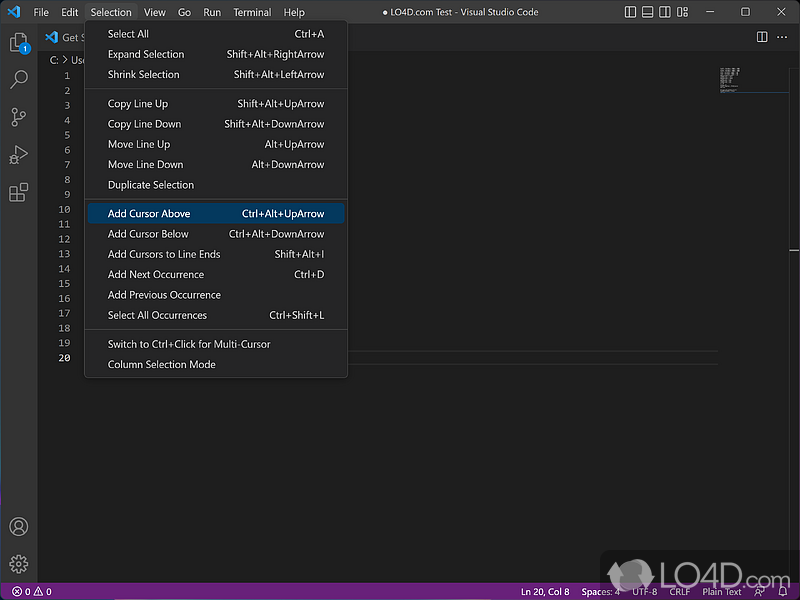Open the Go menu
The image size is (800, 600).
tap(184, 12)
